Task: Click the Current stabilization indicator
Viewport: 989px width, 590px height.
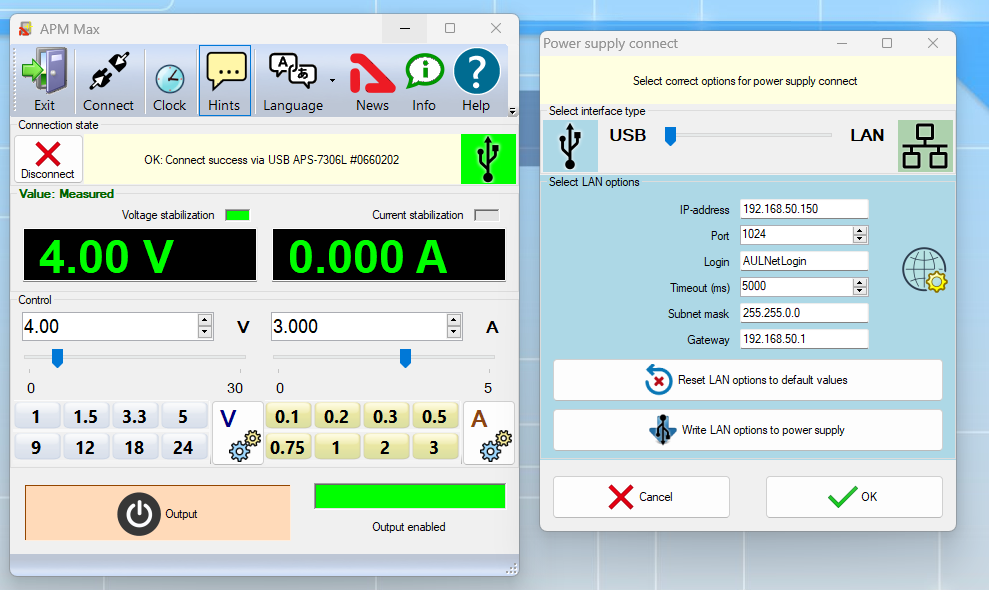Action: [486, 215]
